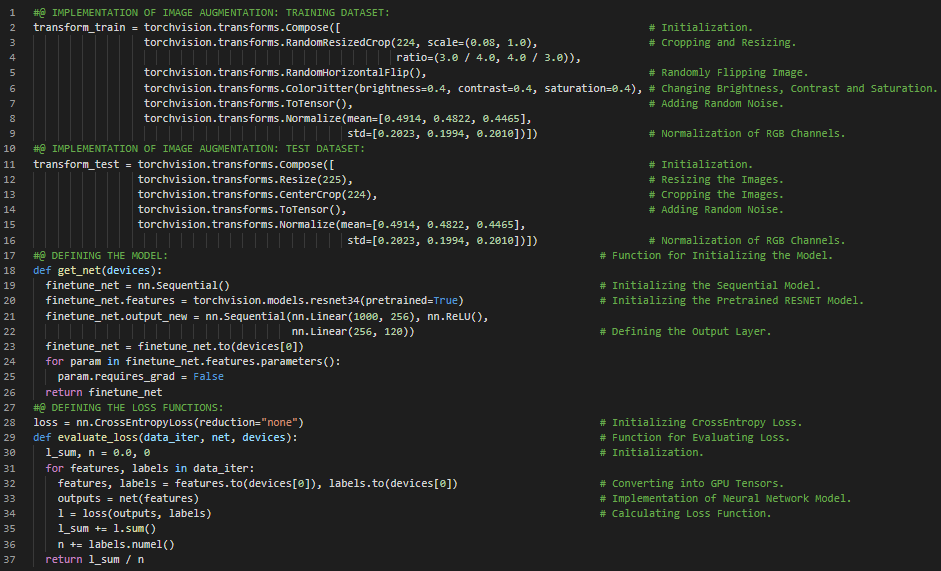This screenshot has width=941, height=571.
Task: Click line number 37 in the gutter
Action: (x=13, y=559)
